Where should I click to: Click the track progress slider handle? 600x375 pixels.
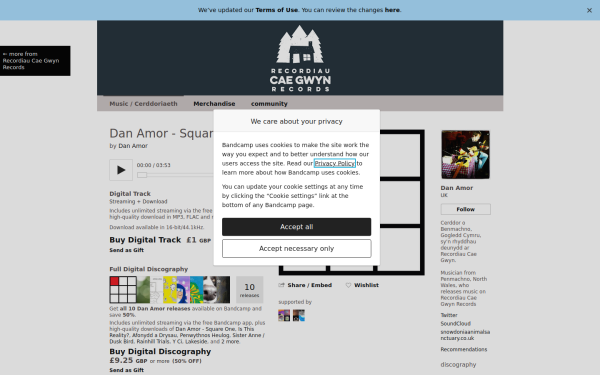[142, 175]
